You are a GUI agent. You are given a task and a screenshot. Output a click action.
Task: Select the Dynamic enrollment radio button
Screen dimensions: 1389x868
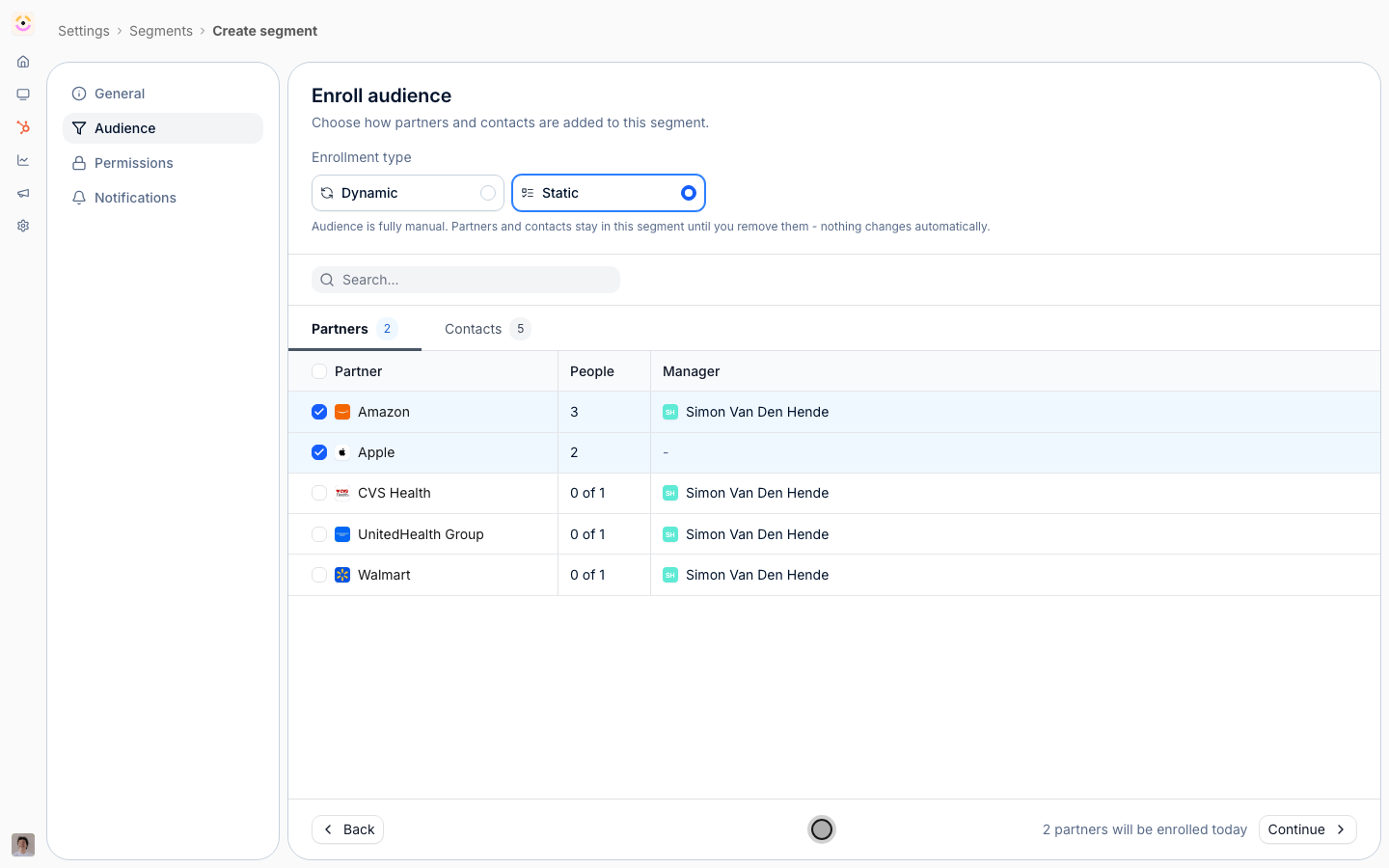488,193
